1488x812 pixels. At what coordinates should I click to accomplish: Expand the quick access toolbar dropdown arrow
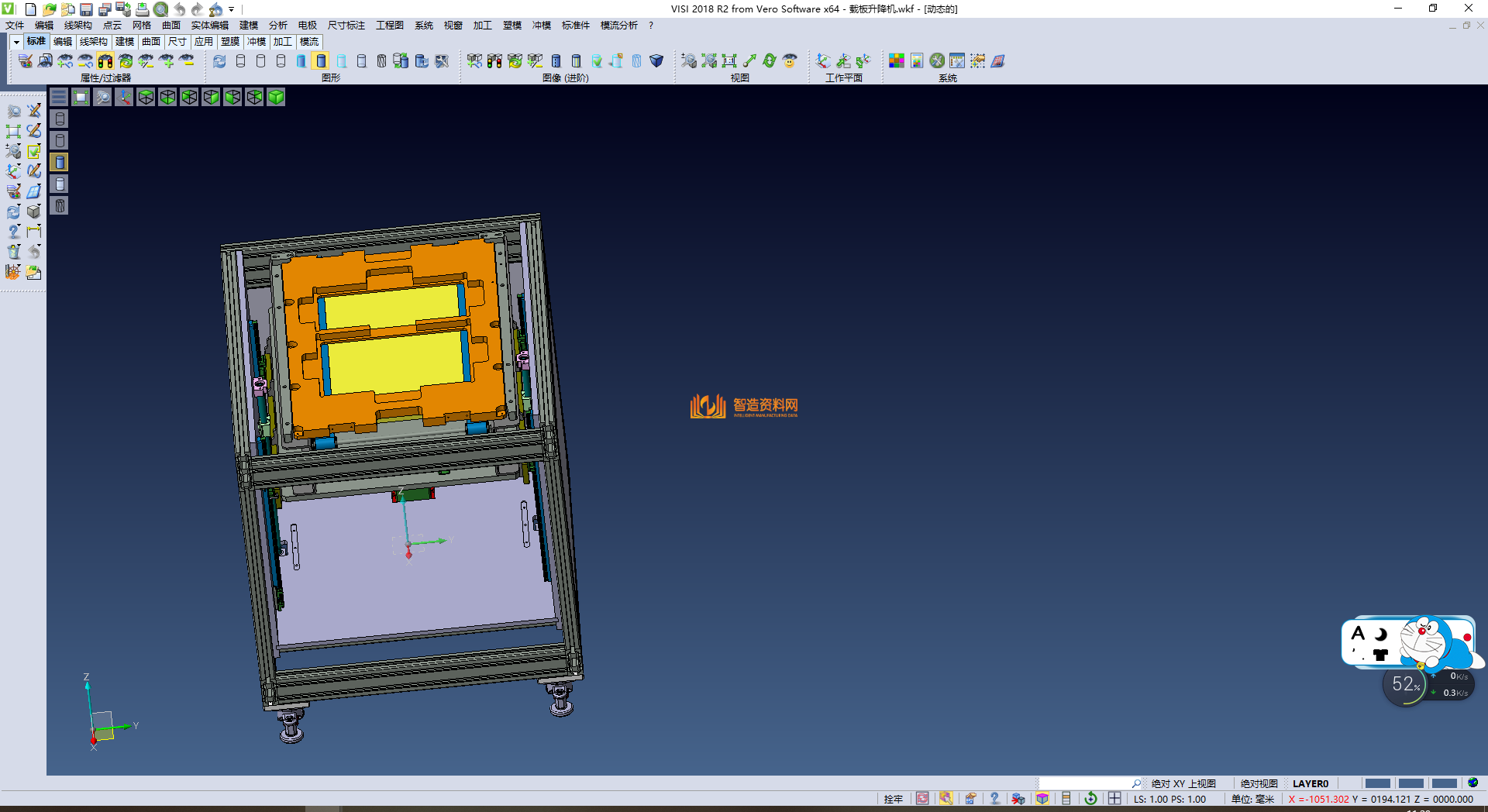click(232, 9)
